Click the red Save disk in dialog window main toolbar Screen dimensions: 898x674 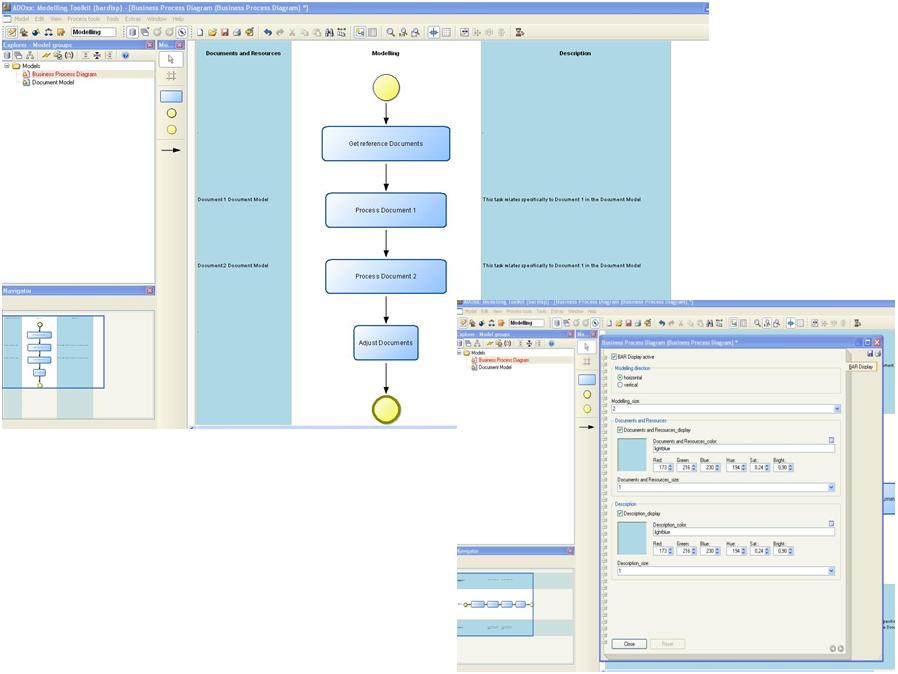(628, 324)
